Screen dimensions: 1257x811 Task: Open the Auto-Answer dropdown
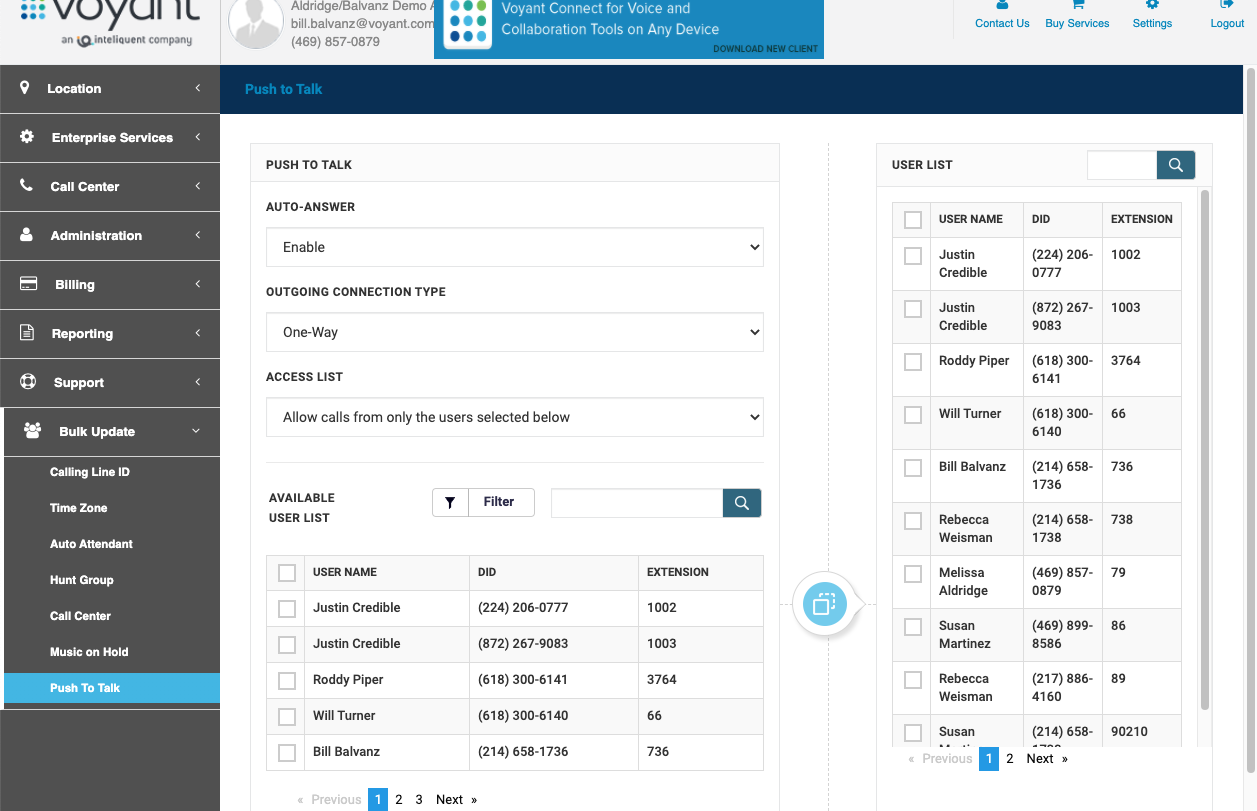click(x=514, y=247)
